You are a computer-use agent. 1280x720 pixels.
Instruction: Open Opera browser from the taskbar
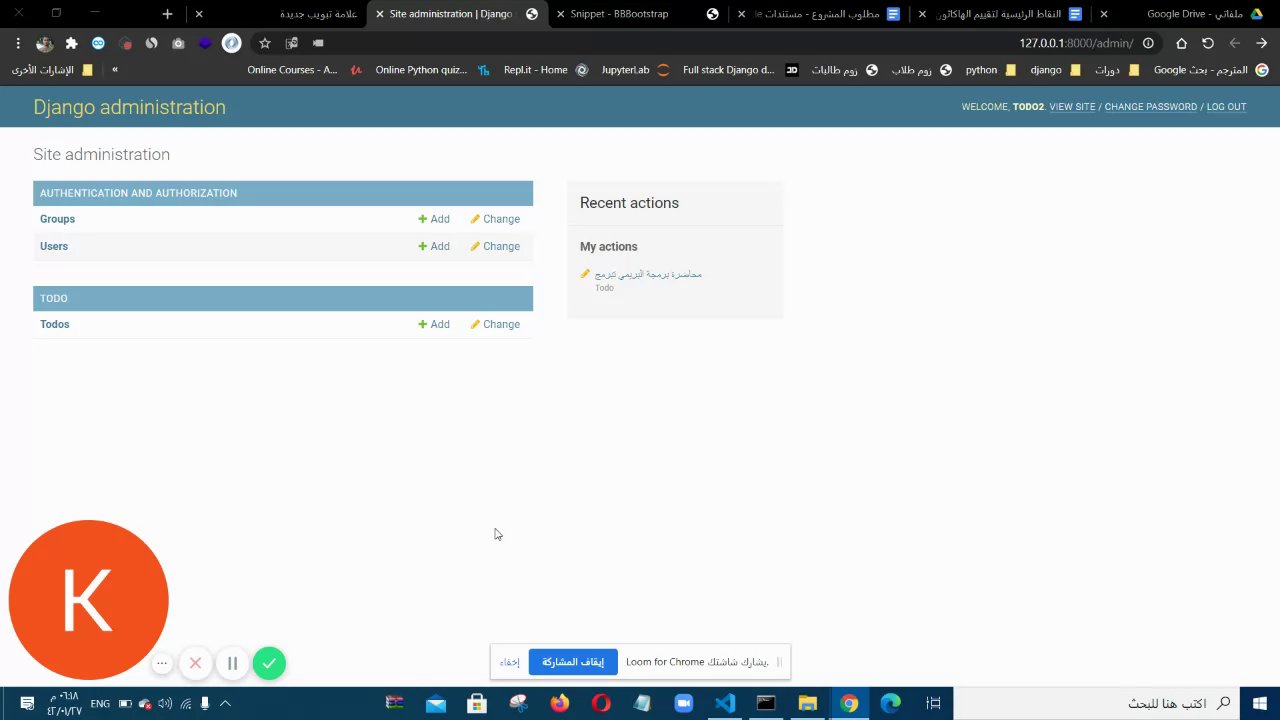(x=601, y=704)
